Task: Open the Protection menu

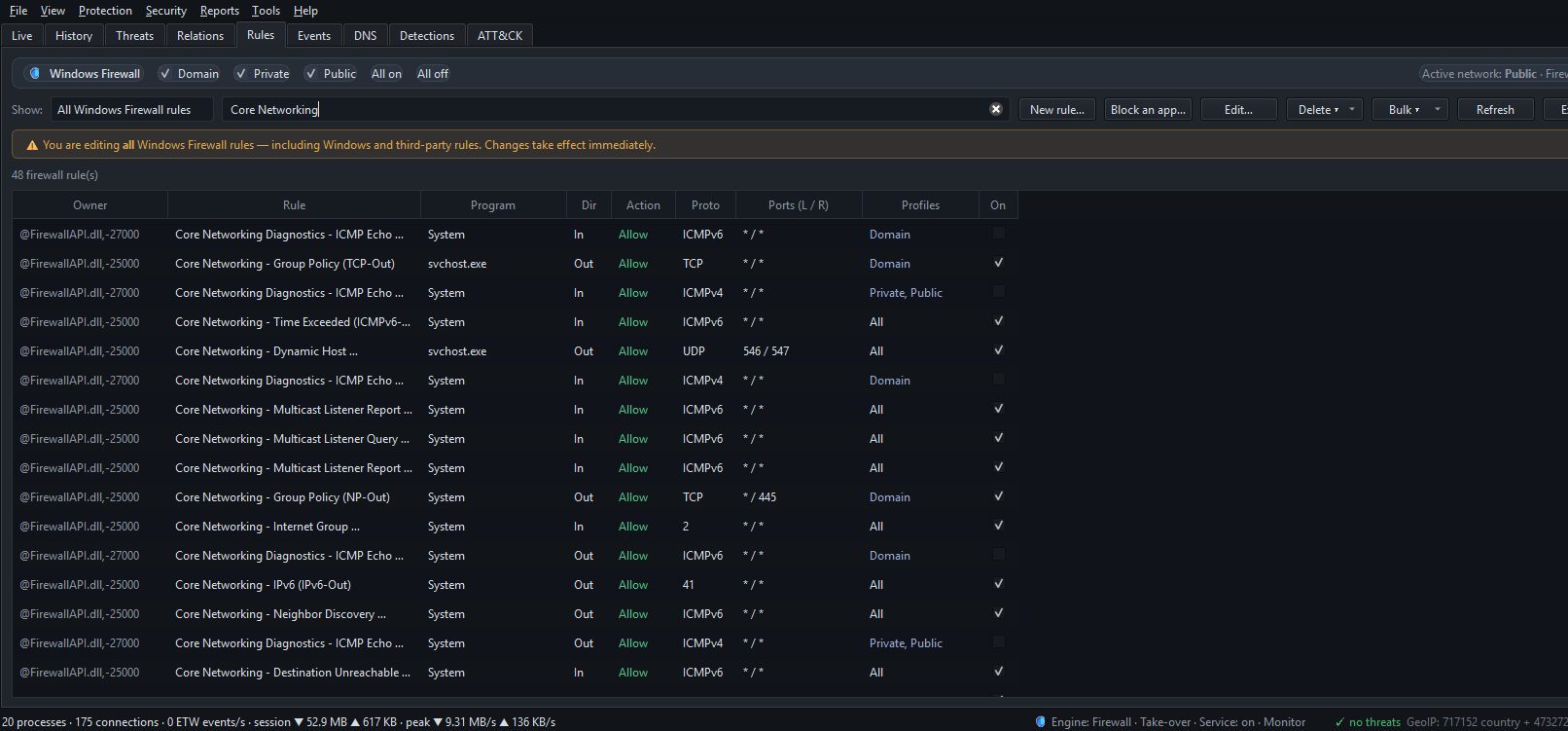Action: 105,11
